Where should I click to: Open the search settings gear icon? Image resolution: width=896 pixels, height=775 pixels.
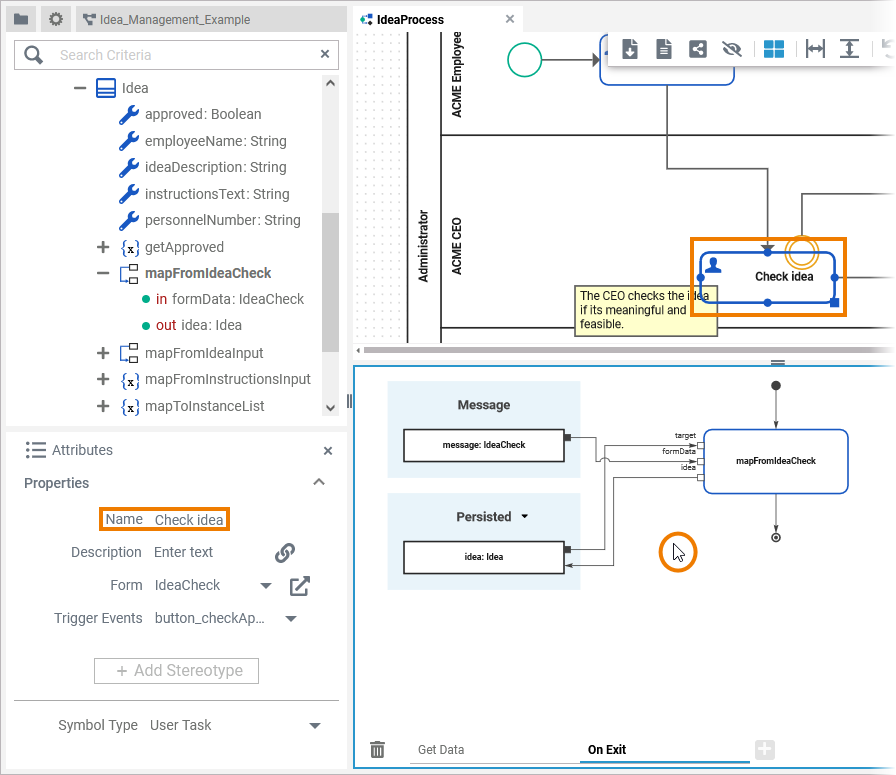point(57,19)
